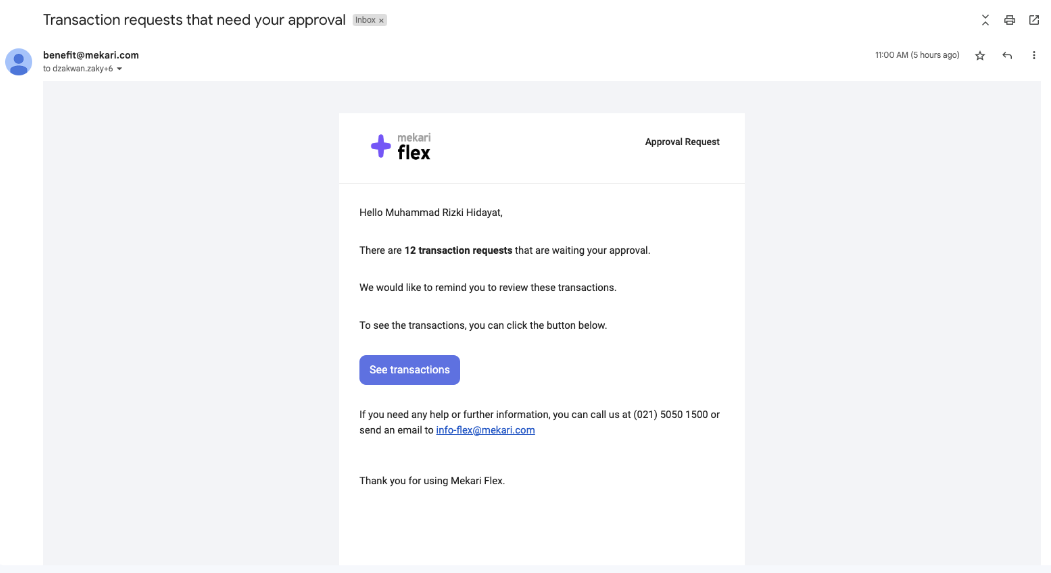Viewport: 1051px width, 573px height.
Task: Select the sender address benefit@mekari.com
Action: pos(91,55)
